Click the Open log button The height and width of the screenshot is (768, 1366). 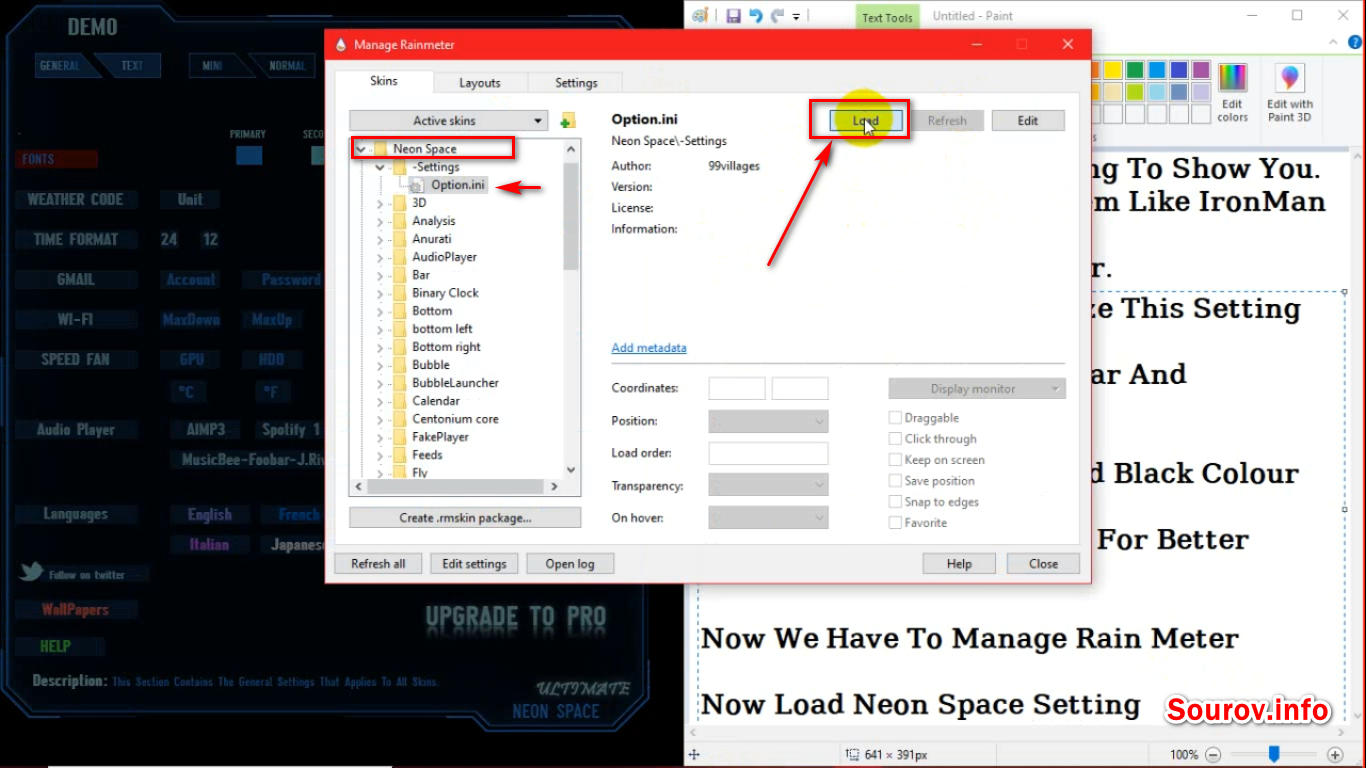click(570, 564)
